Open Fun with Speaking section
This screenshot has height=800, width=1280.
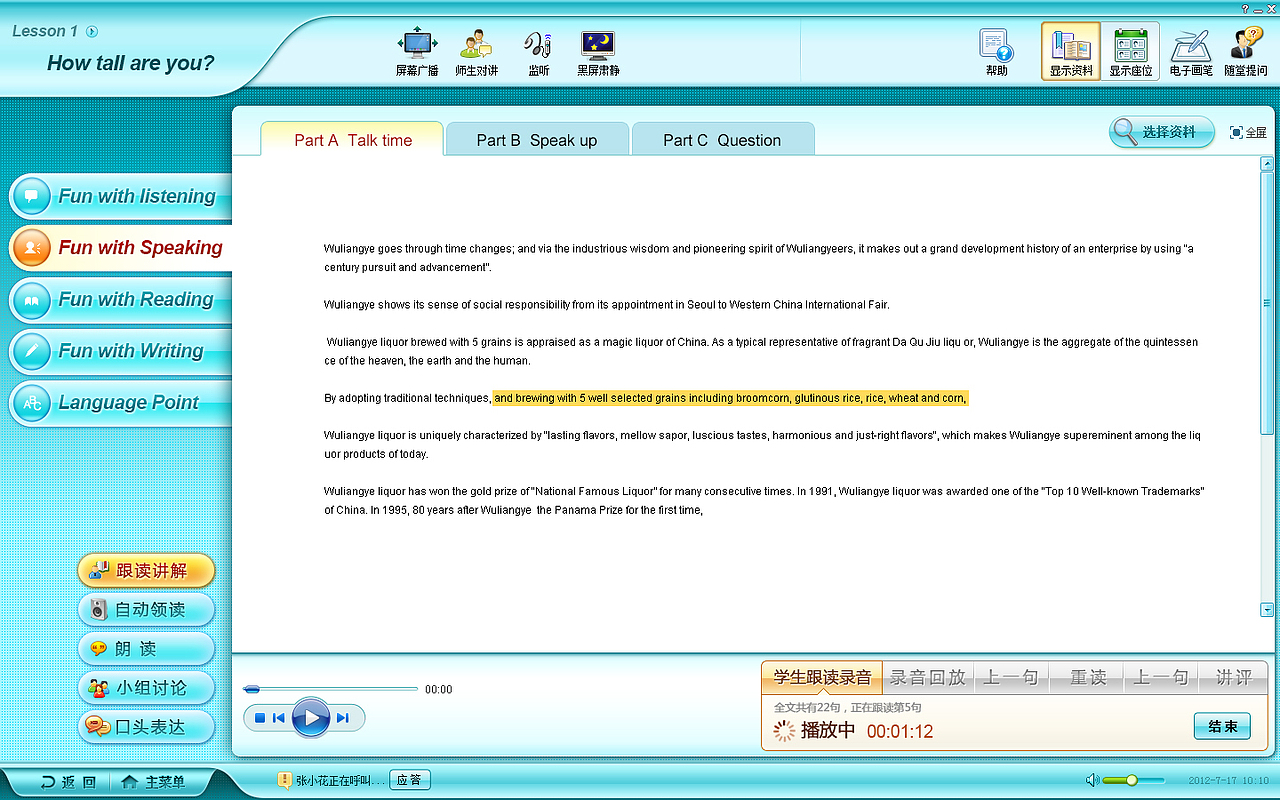(x=120, y=247)
